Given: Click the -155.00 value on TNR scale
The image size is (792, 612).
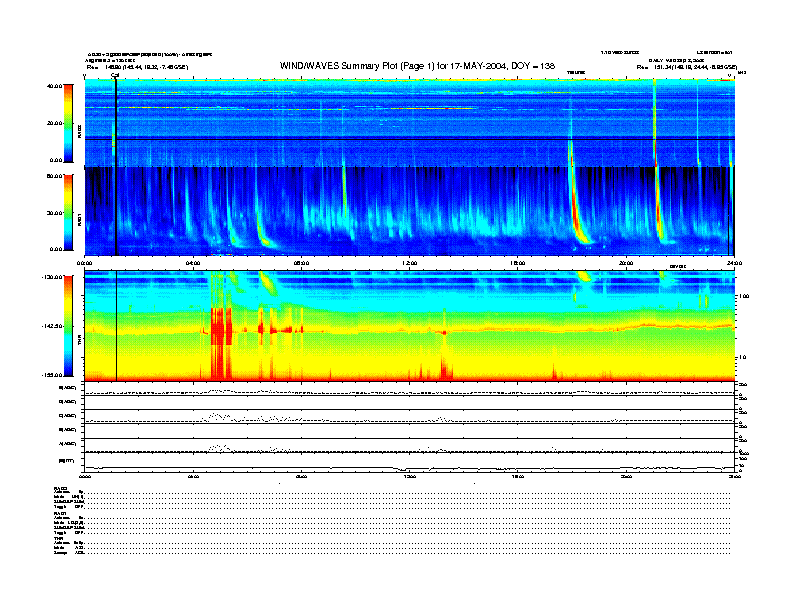Looking at the screenshot, I should click(53, 374).
